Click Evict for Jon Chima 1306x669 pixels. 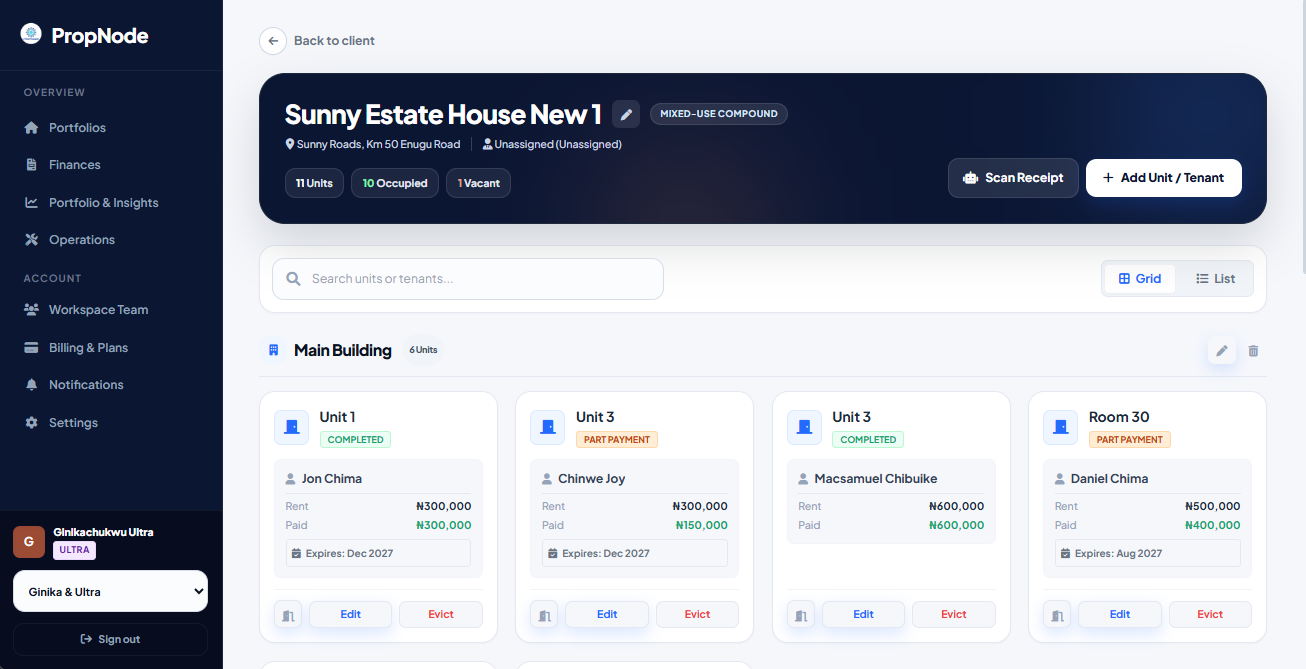441,614
